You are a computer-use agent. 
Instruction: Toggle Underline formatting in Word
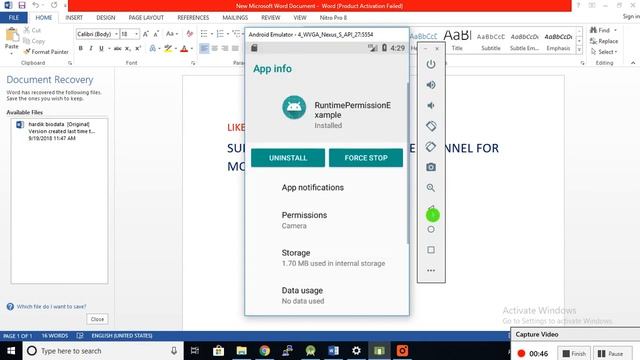coord(101,48)
